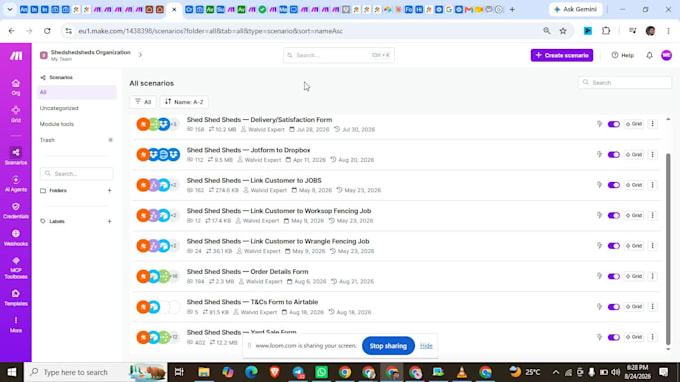680x382 pixels.
Task: Open Credentials in sidebar
Action: pos(16,211)
